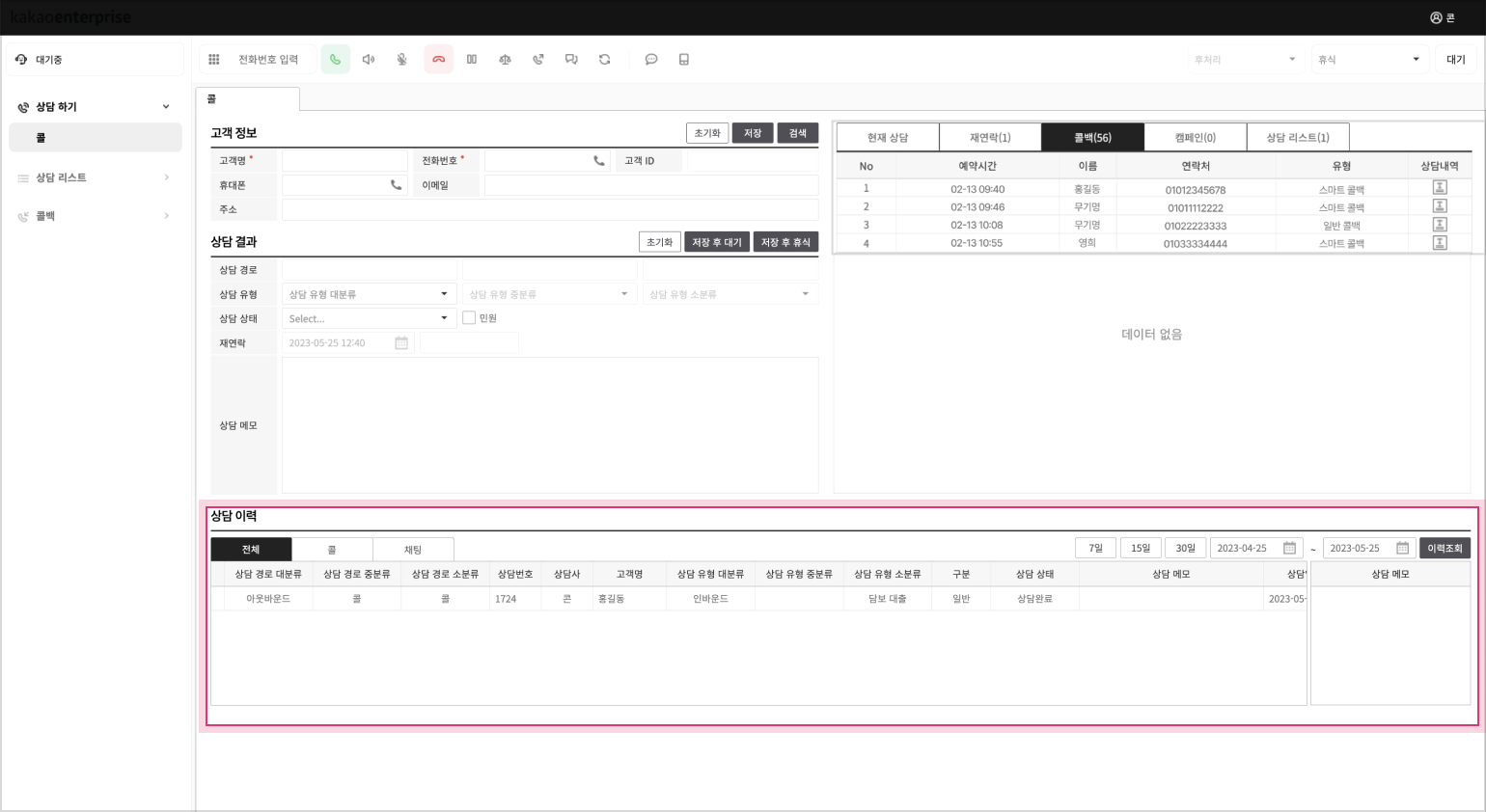Screen dimensions: 1486x812
Task: Click the refresh icon in the toolbar
Action: tap(605, 60)
